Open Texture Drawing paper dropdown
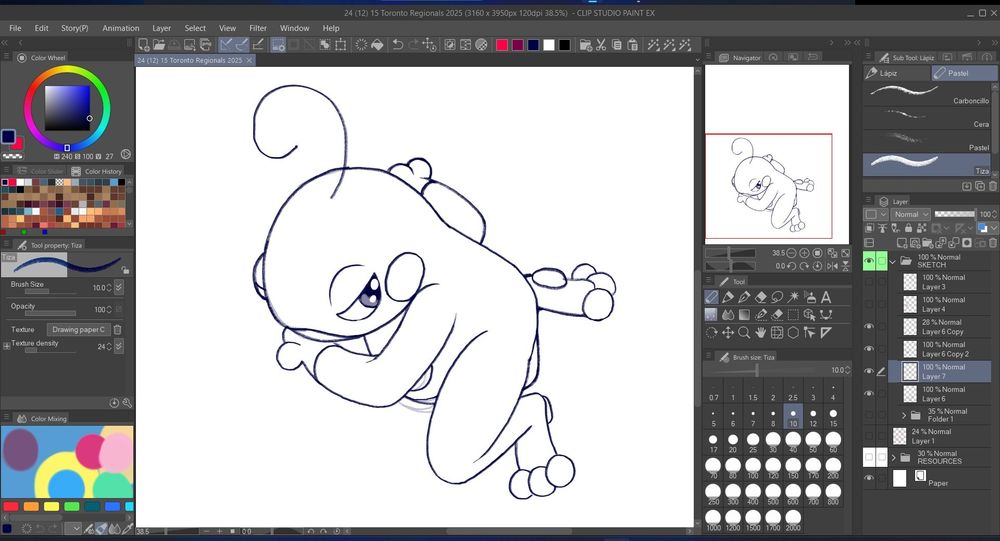This screenshot has height=541, width=1000. (78, 329)
